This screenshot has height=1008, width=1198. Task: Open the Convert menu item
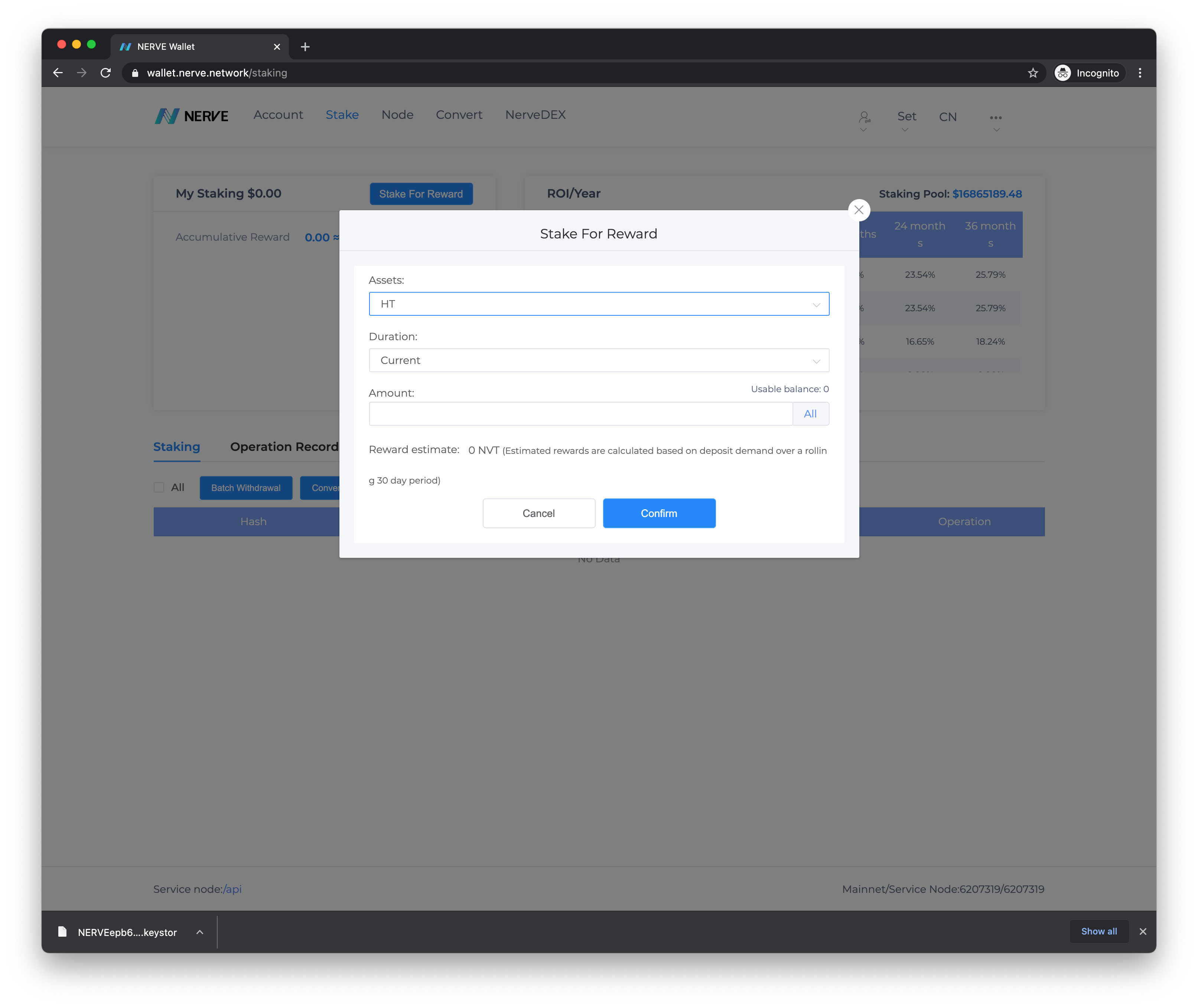(x=459, y=115)
